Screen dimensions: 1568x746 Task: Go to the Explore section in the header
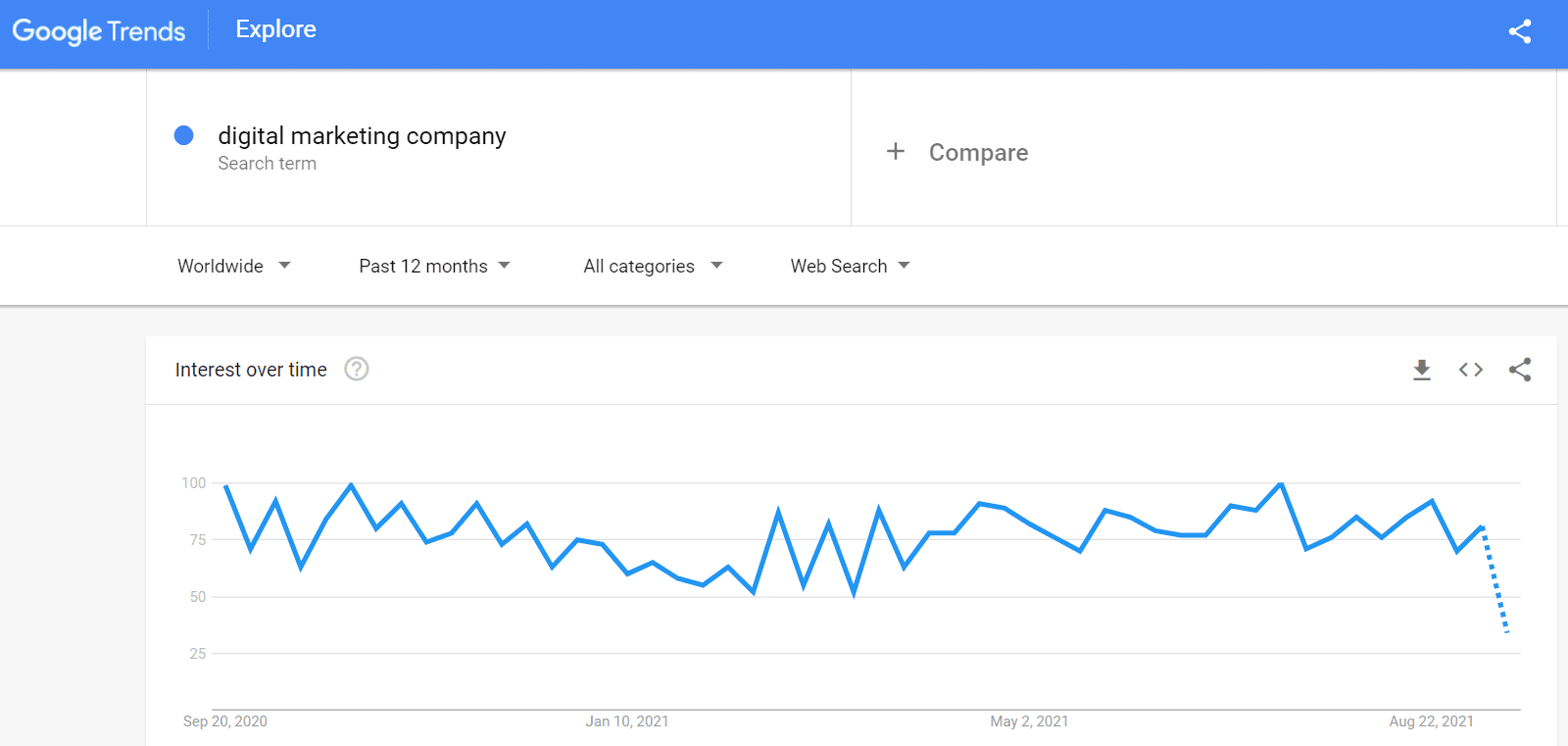point(275,29)
